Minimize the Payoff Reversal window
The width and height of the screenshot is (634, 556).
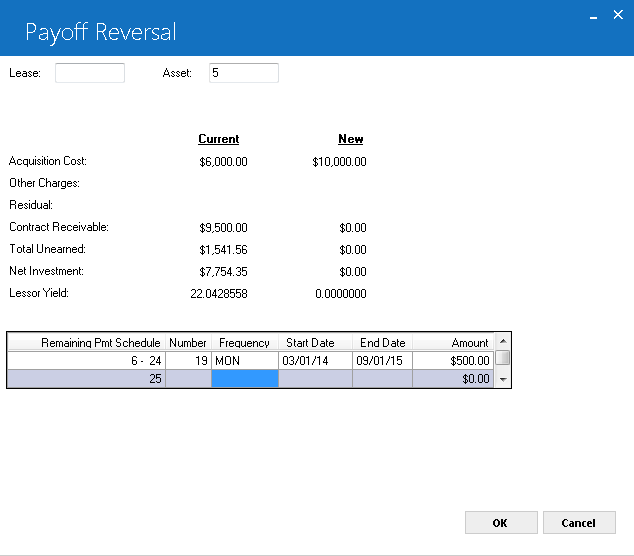pyautogui.click(x=593, y=16)
